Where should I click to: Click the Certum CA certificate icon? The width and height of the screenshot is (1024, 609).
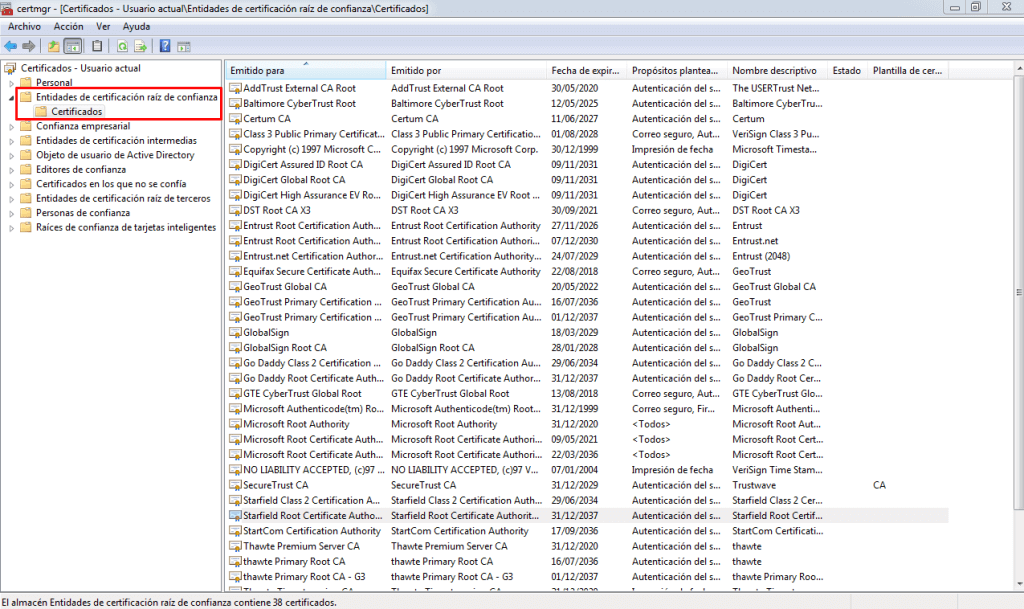(x=235, y=119)
